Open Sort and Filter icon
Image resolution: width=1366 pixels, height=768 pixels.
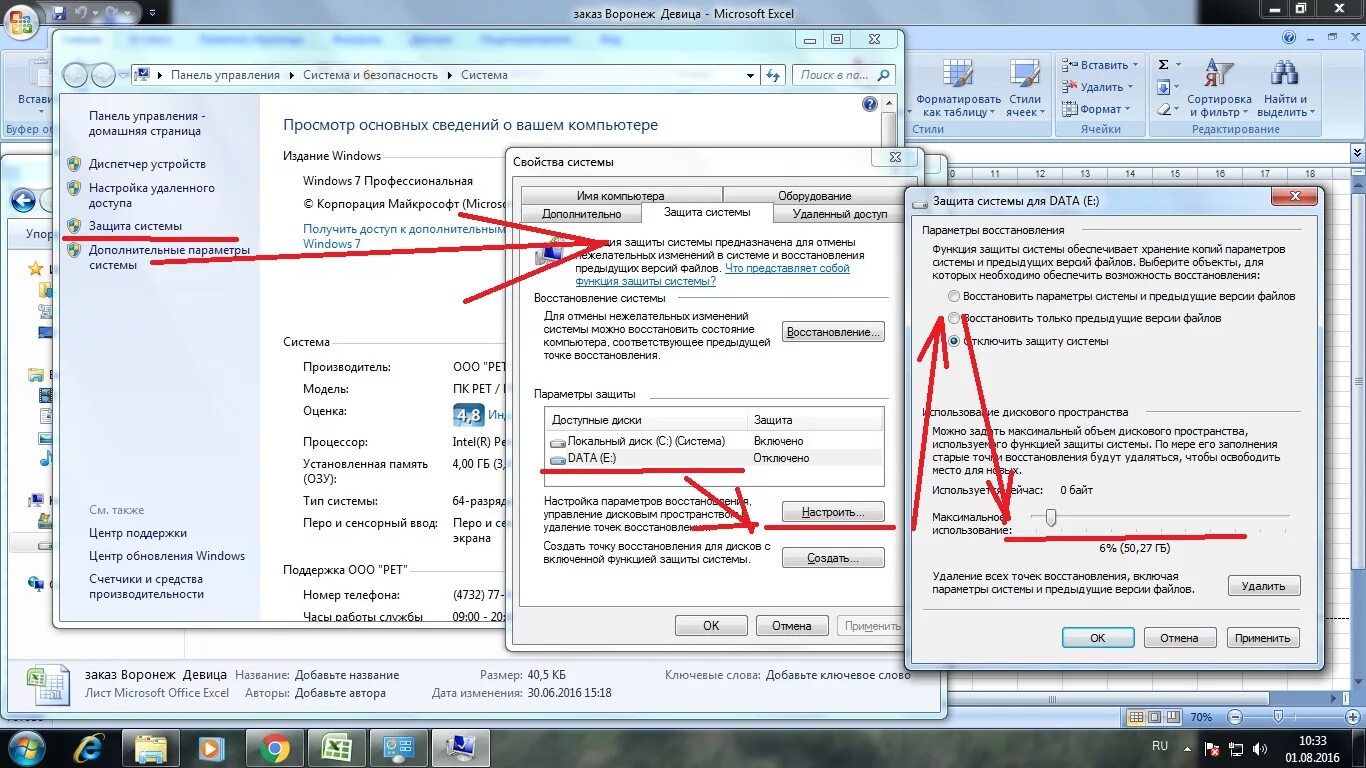tap(1218, 74)
